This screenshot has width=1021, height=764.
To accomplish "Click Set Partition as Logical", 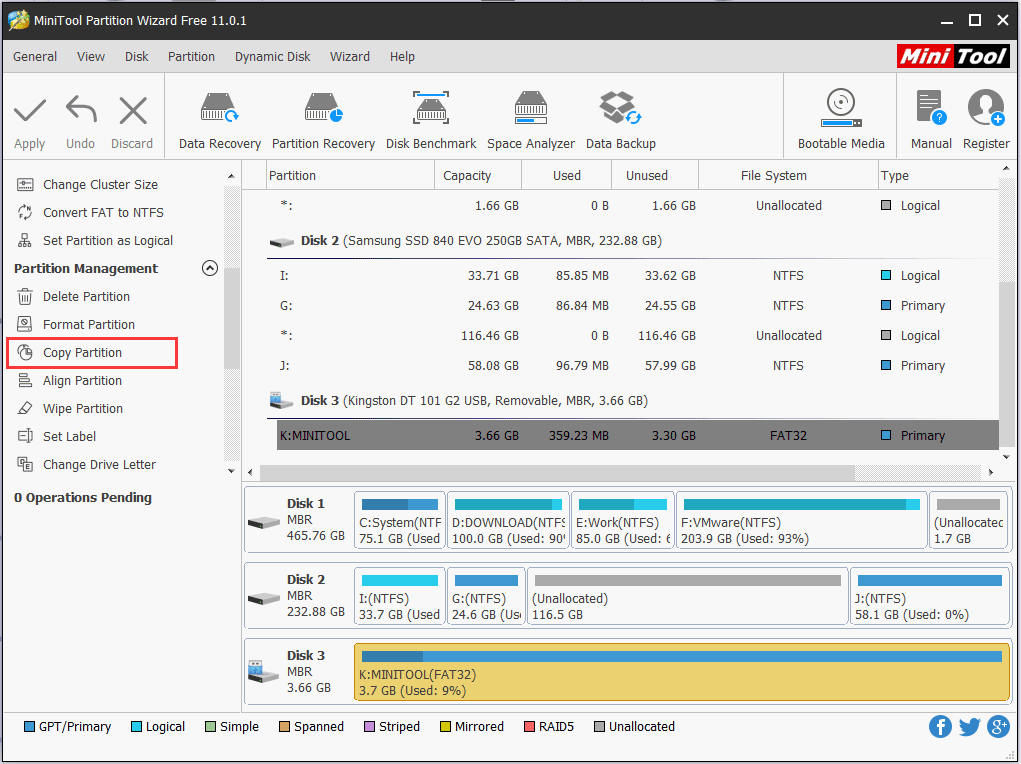I will (x=107, y=240).
